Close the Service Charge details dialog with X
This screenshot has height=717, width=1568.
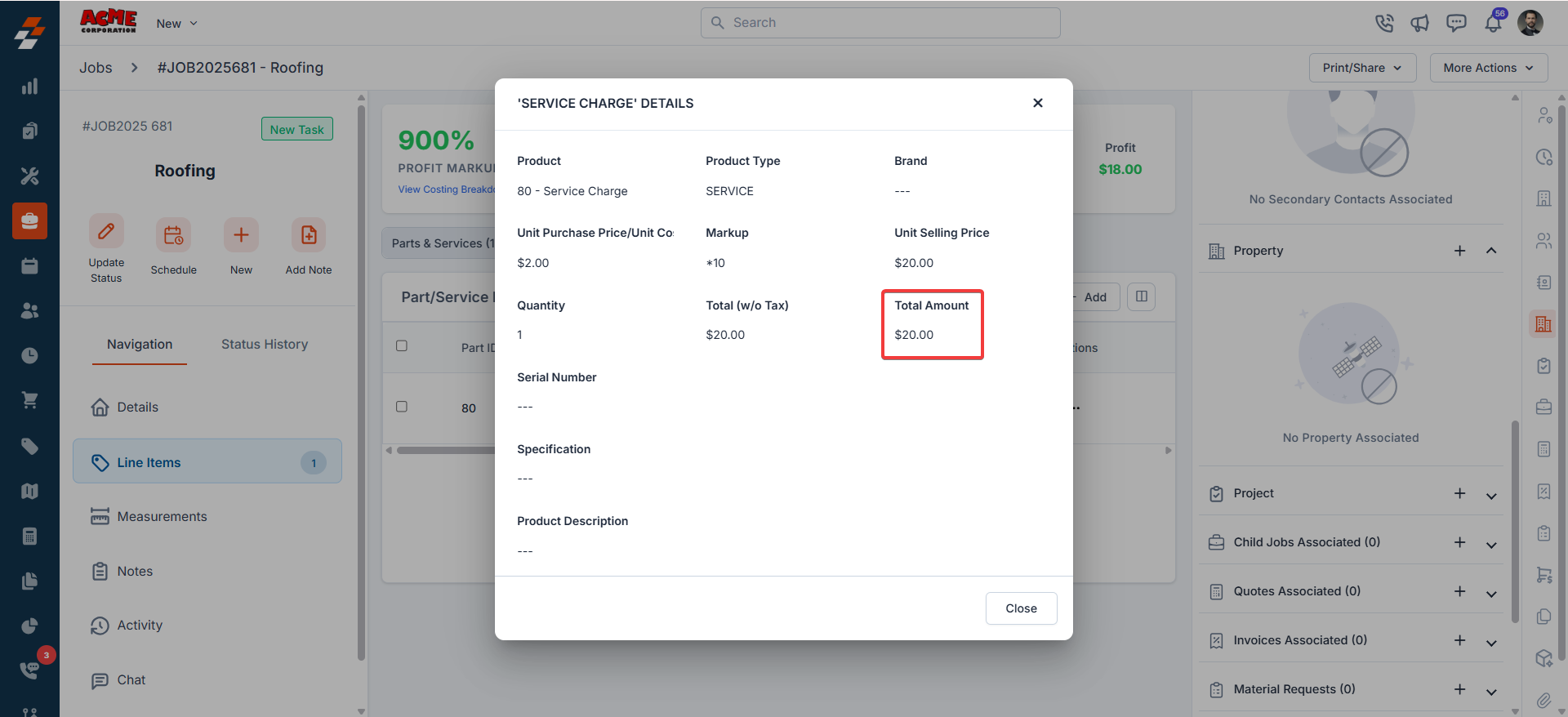pos(1038,103)
